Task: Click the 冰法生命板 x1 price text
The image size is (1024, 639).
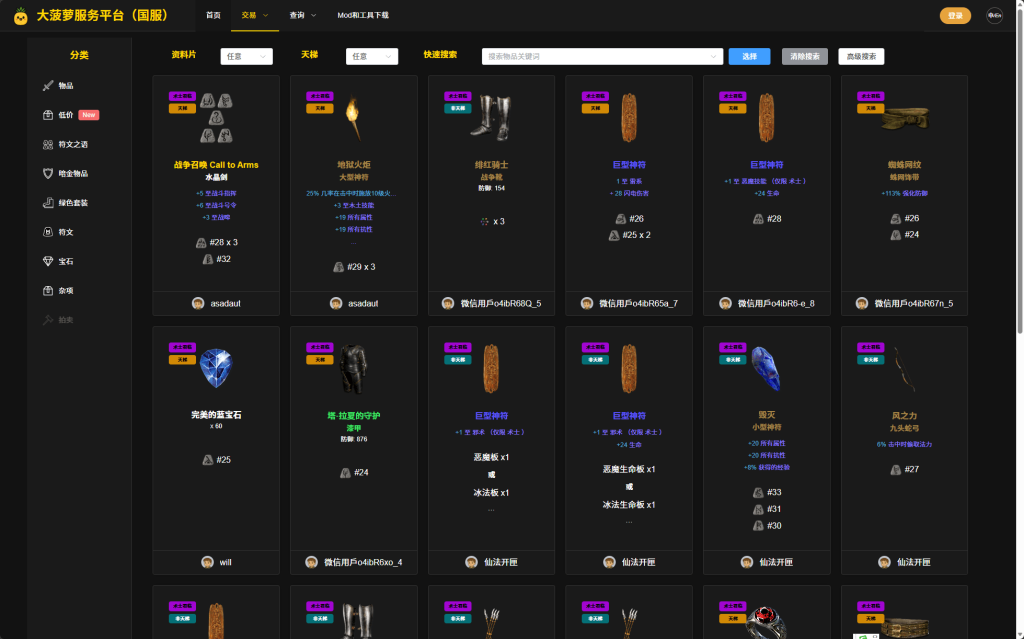Action: [x=629, y=505]
